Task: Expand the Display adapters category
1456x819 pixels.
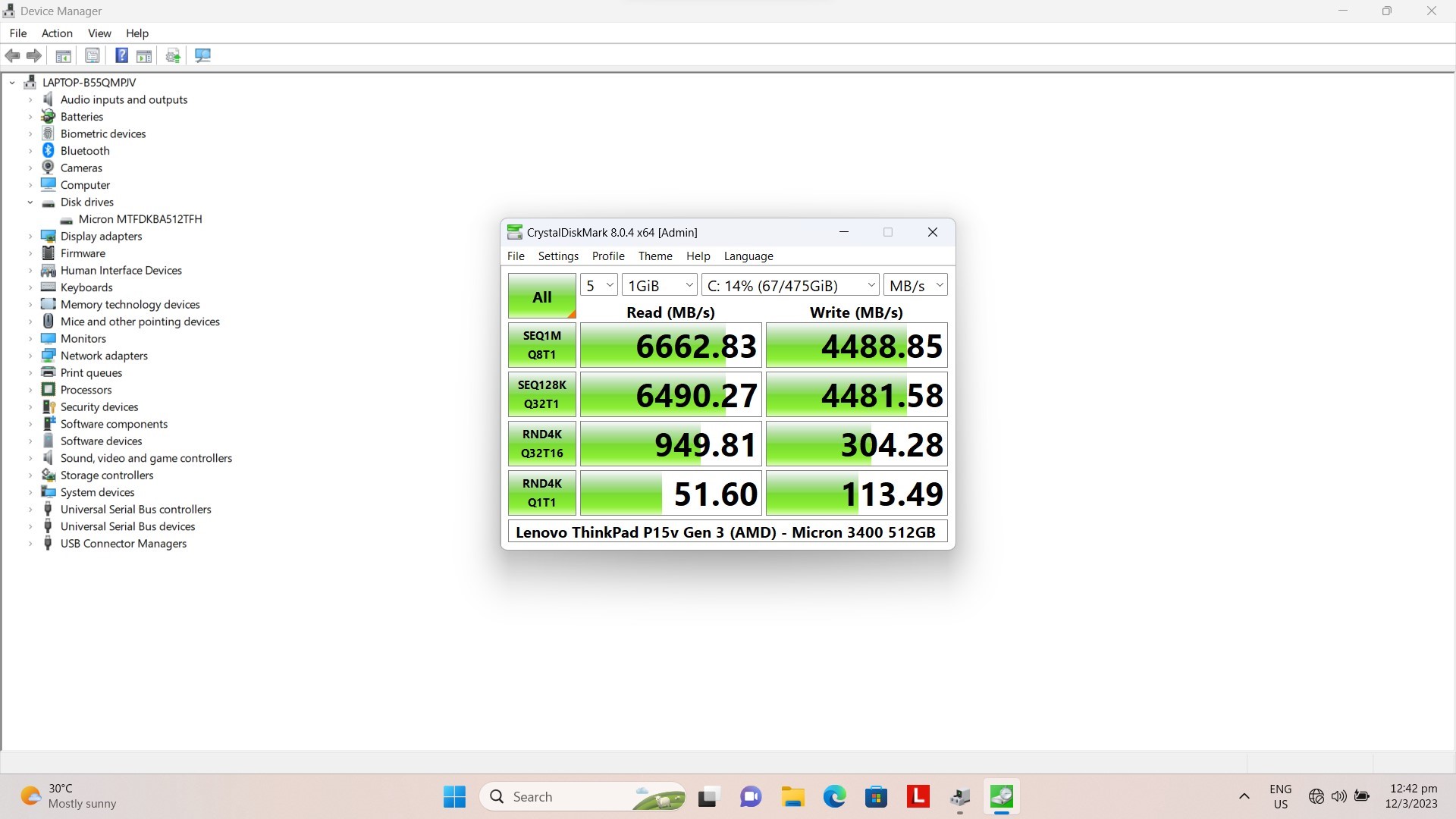Action: pyautogui.click(x=30, y=236)
